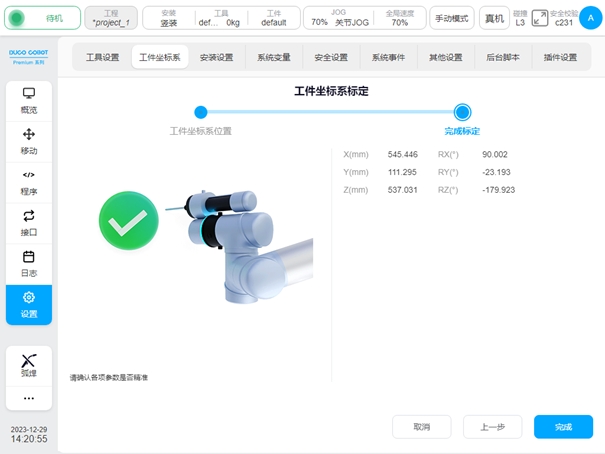Switch to the 工具设置 tab

[x=102, y=57]
